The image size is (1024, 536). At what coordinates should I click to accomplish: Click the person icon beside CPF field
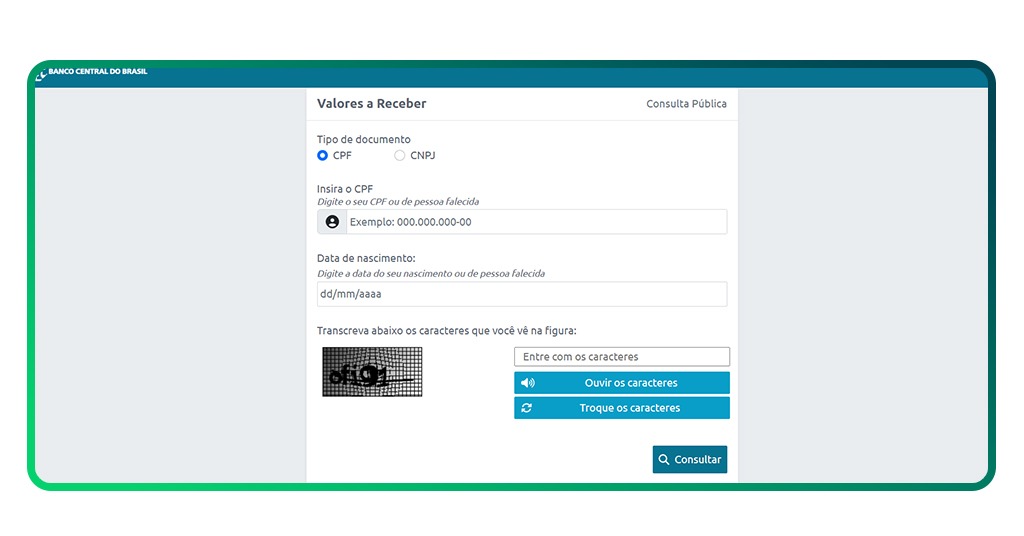coord(332,222)
